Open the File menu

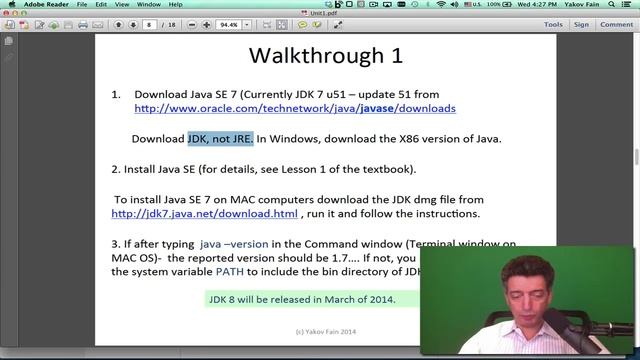pyautogui.click(x=82, y=4)
